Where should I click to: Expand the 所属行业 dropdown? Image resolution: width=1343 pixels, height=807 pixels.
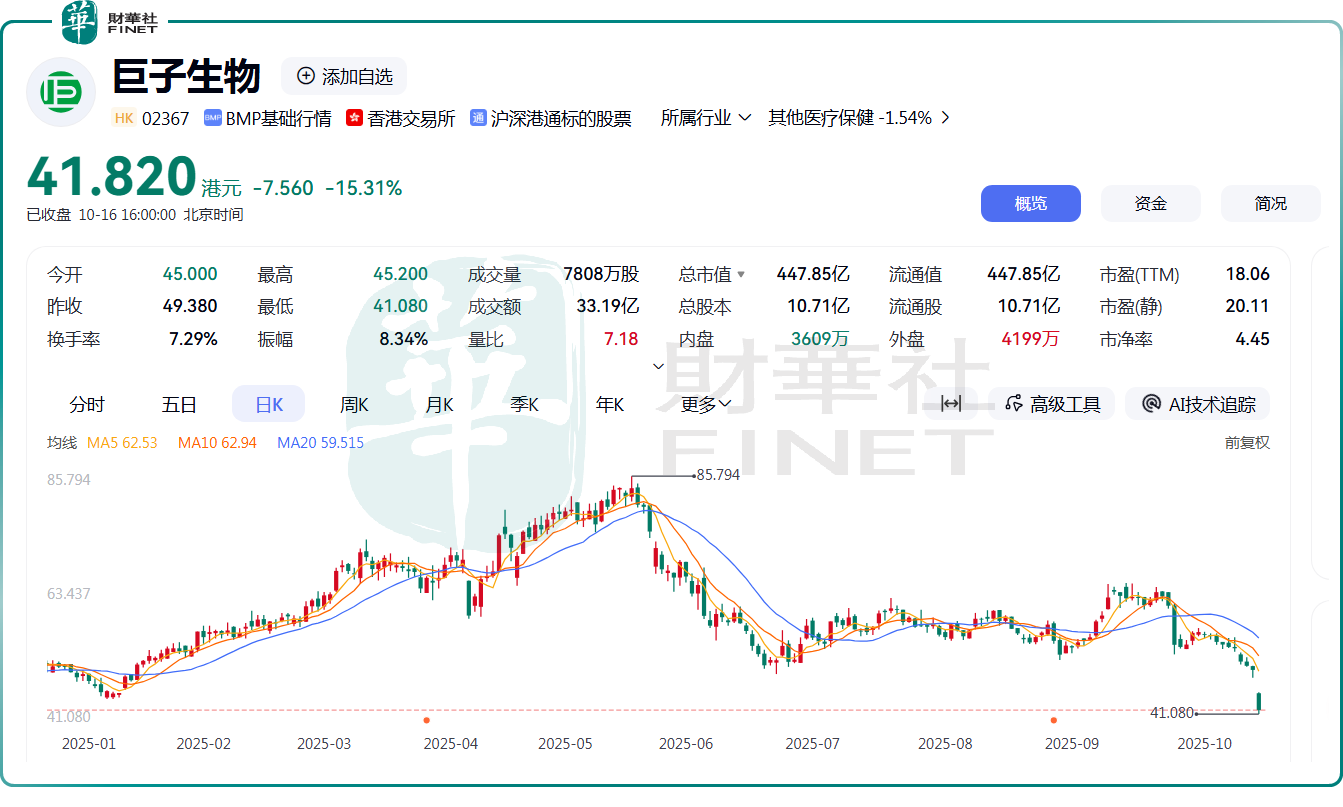706,118
